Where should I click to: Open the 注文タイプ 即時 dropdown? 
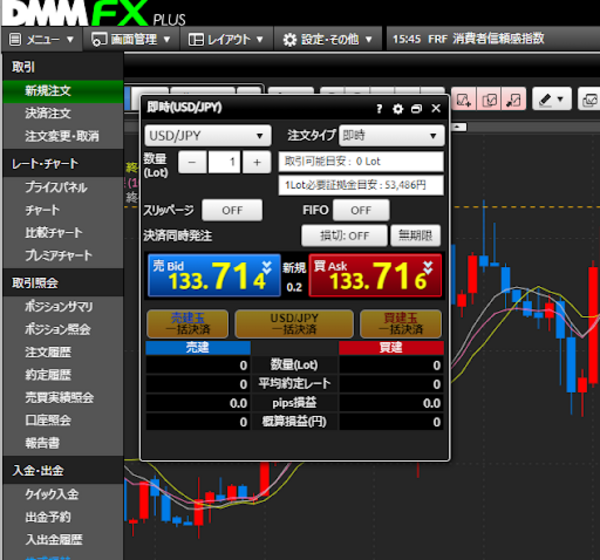391,136
